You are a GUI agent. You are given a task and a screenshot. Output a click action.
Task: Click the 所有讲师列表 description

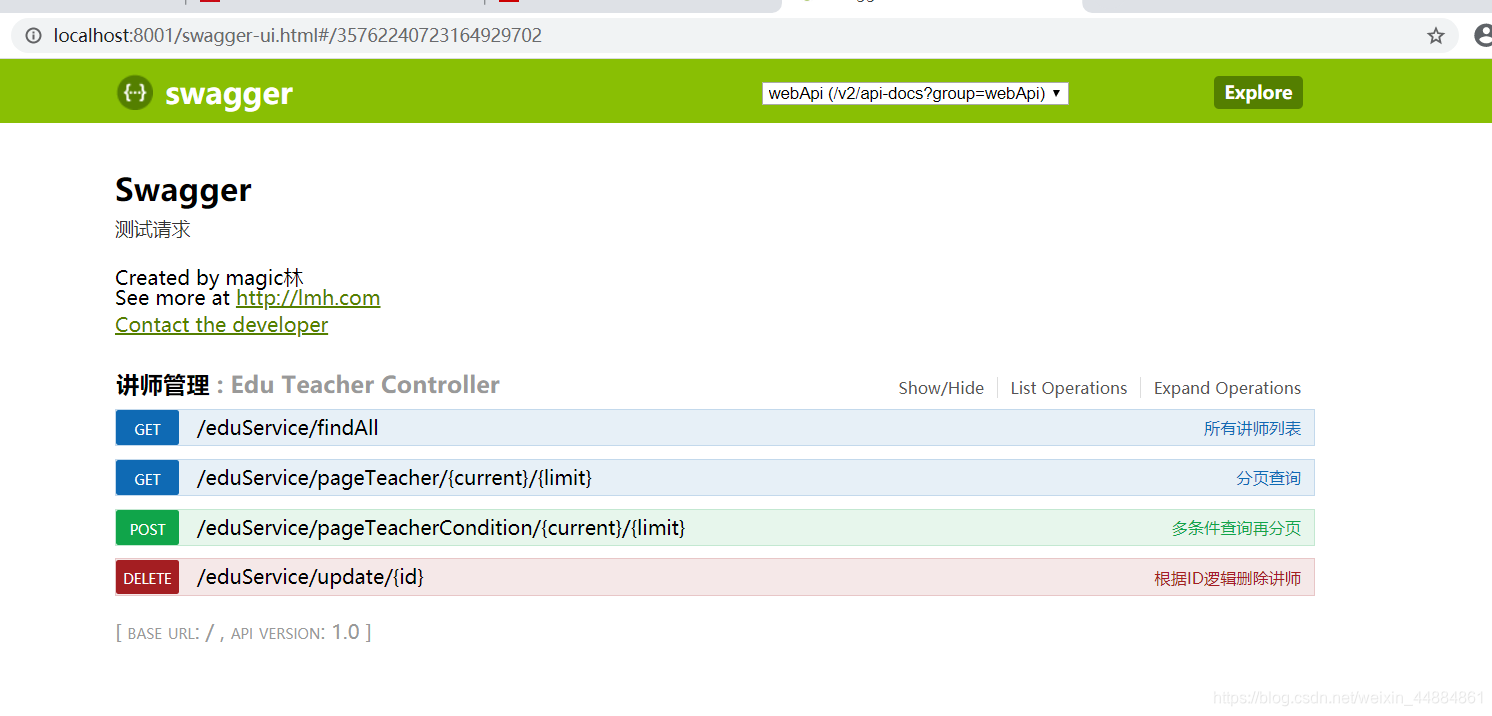coord(1253,429)
